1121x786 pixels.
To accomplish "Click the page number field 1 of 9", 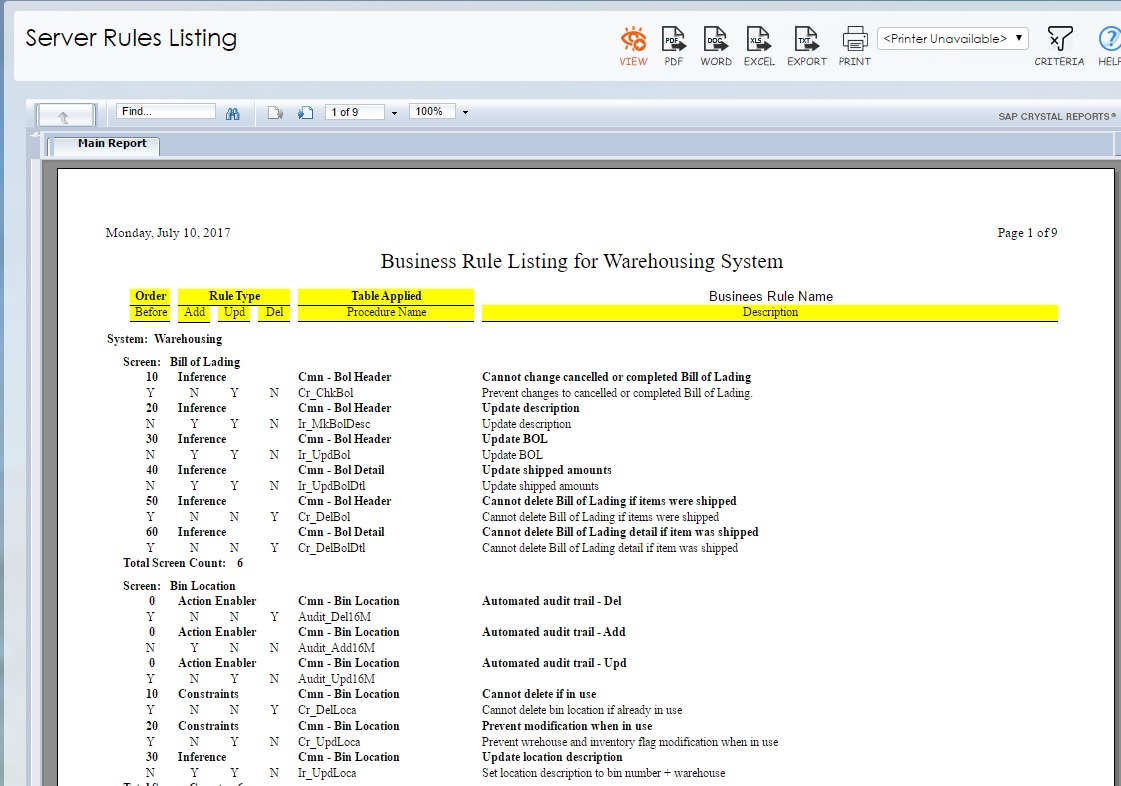I will click(355, 112).
